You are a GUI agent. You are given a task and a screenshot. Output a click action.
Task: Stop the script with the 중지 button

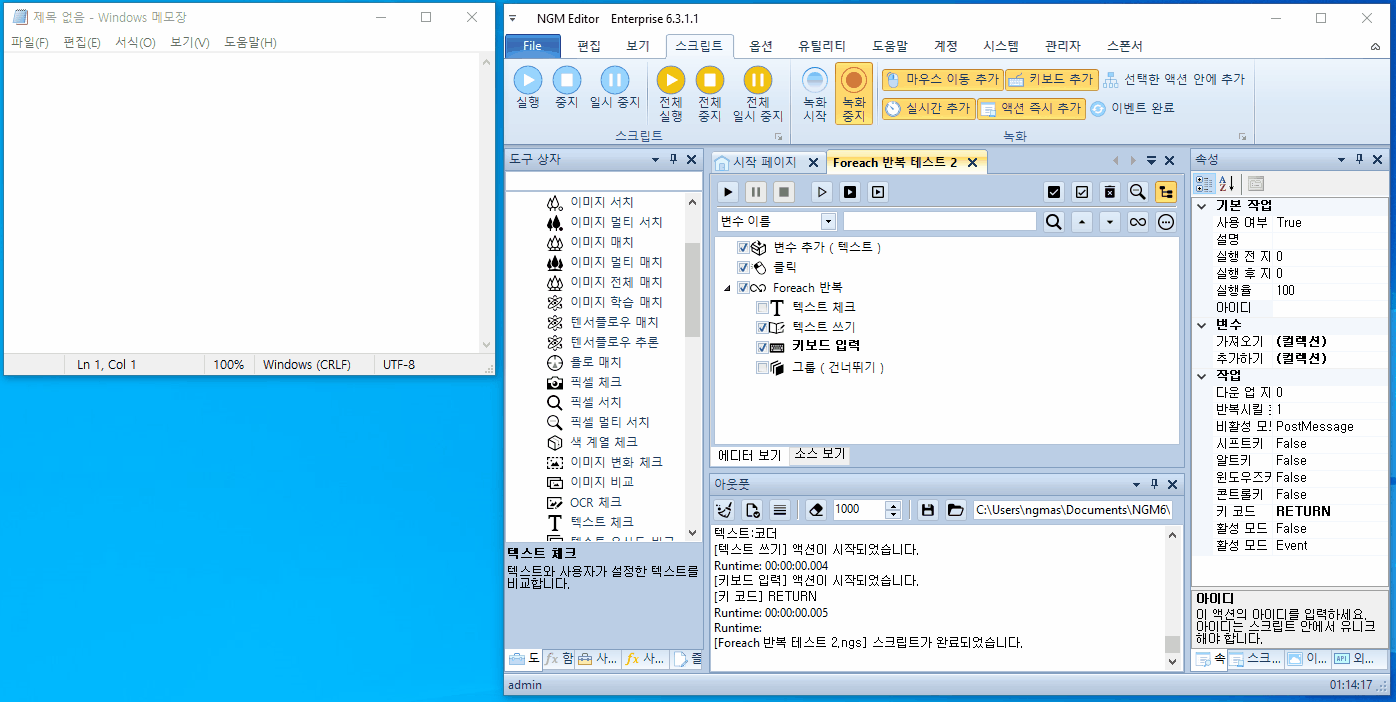[567, 87]
